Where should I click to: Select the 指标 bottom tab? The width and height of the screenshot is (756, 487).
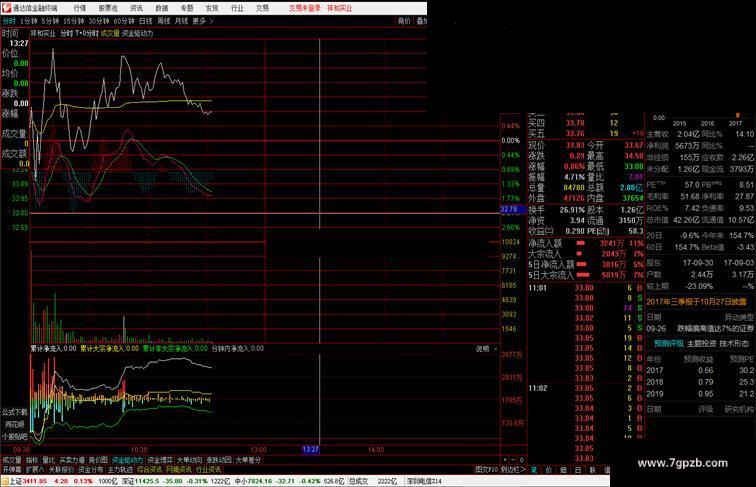click(x=32, y=460)
